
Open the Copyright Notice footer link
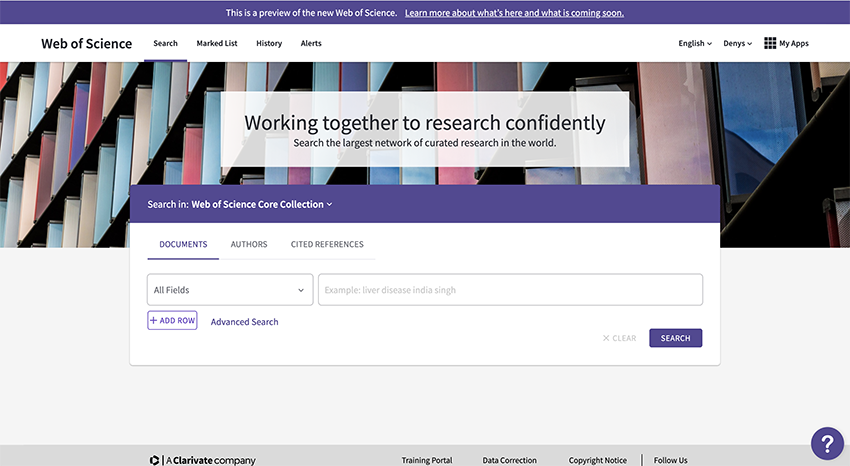coord(597,460)
